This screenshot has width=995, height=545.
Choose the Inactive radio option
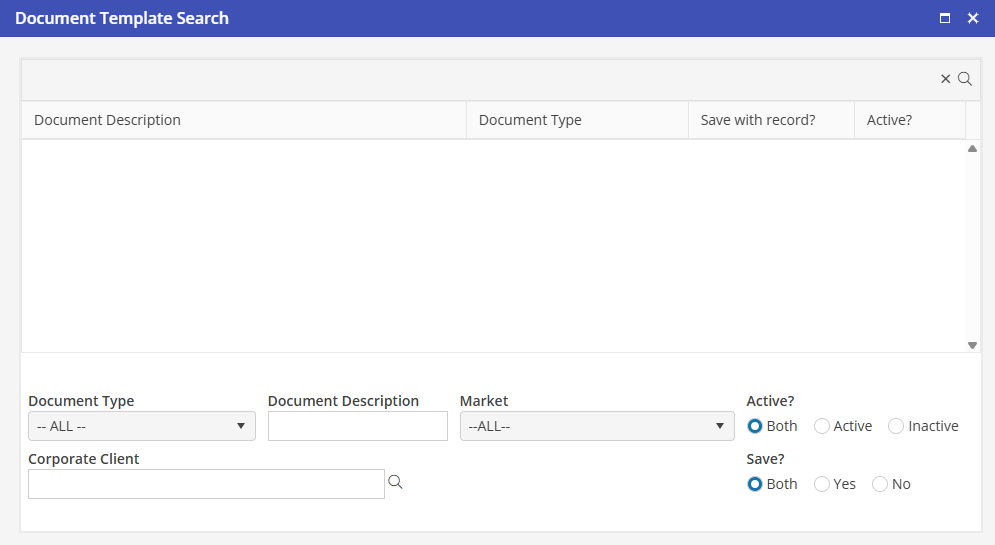[896, 426]
